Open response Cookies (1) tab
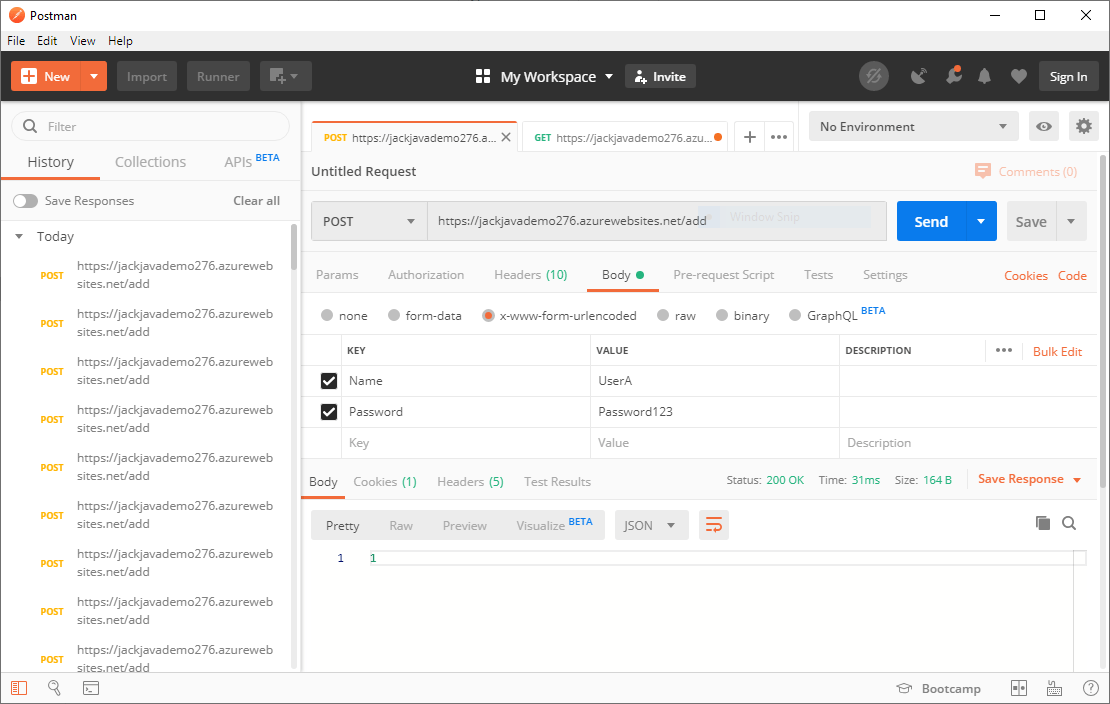This screenshot has height=704, width=1110. (x=384, y=482)
